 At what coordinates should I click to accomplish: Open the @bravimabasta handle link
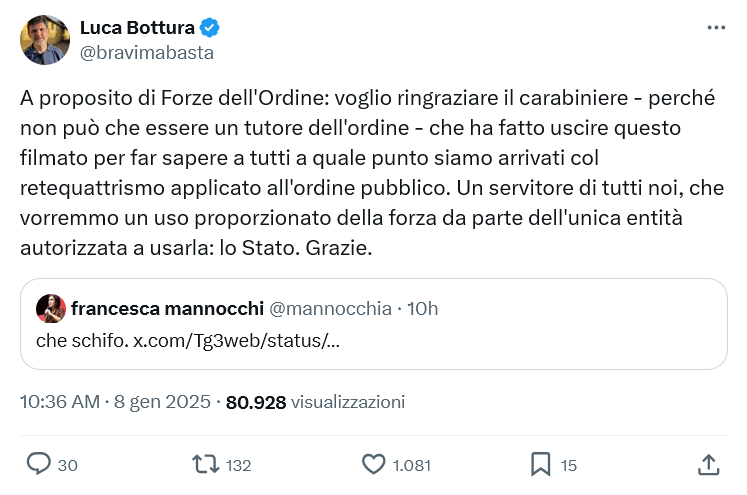point(146,52)
